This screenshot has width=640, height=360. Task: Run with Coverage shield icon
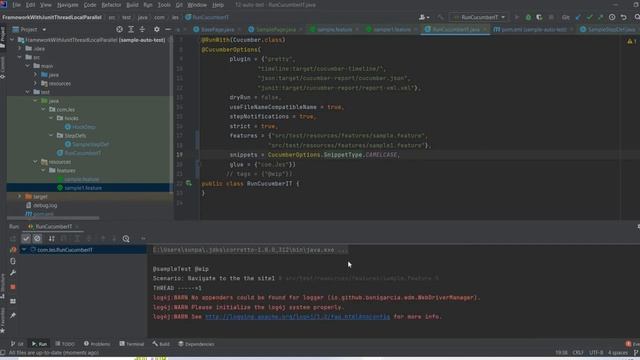pyautogui.click(x=539, y=17)
